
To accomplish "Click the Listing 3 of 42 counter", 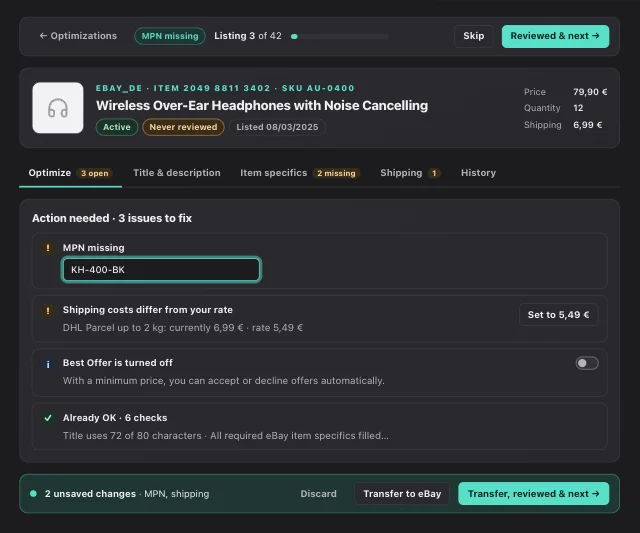I will [x=248, y=36].
